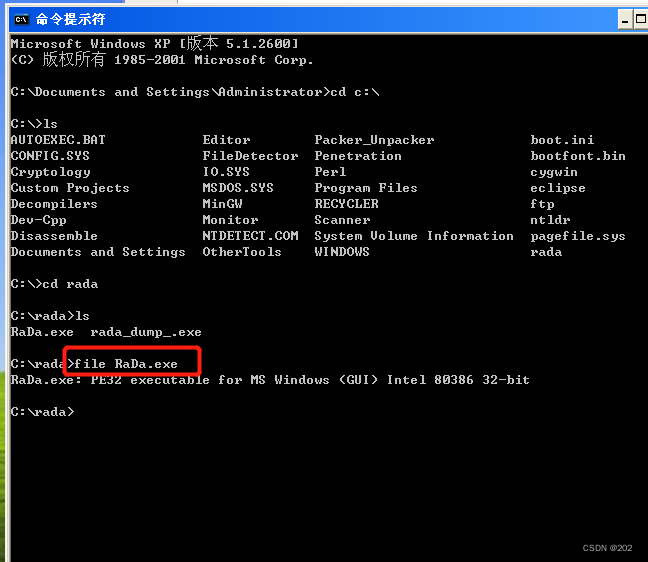Image resolution: width=648 pixels, height=562 pixels.
Task: Click the ntldr file name
Action: tap(550, 220)
